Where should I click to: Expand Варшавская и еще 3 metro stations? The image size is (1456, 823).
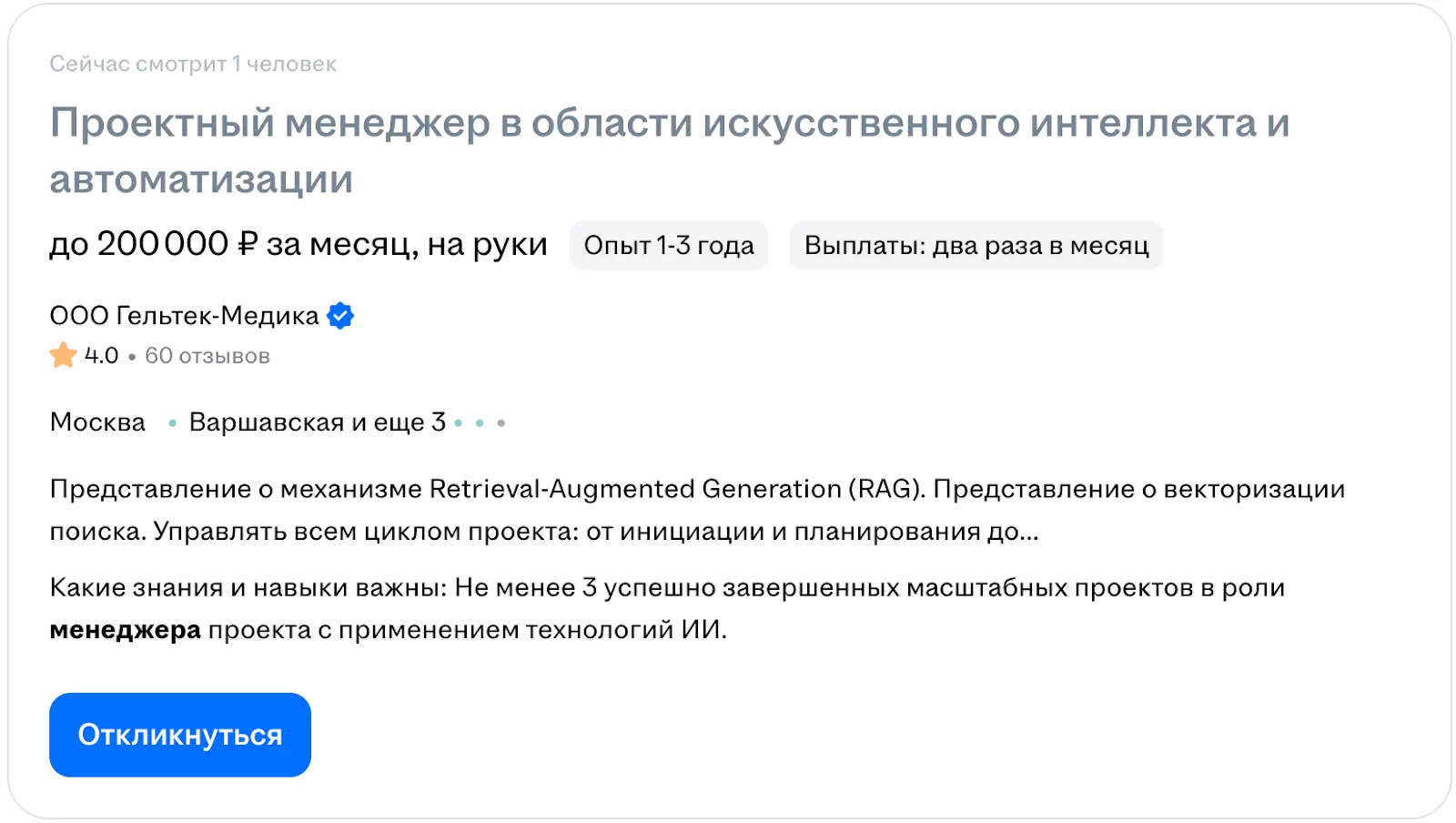click(x=317, y=422)
